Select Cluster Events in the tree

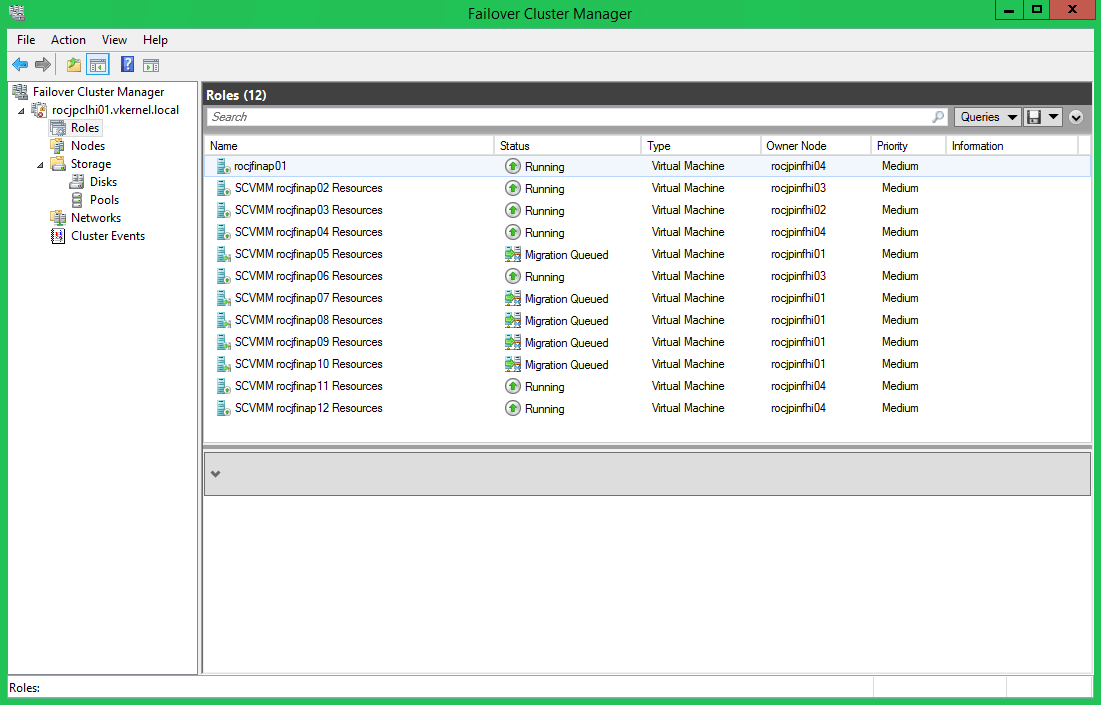pos(108,236)
